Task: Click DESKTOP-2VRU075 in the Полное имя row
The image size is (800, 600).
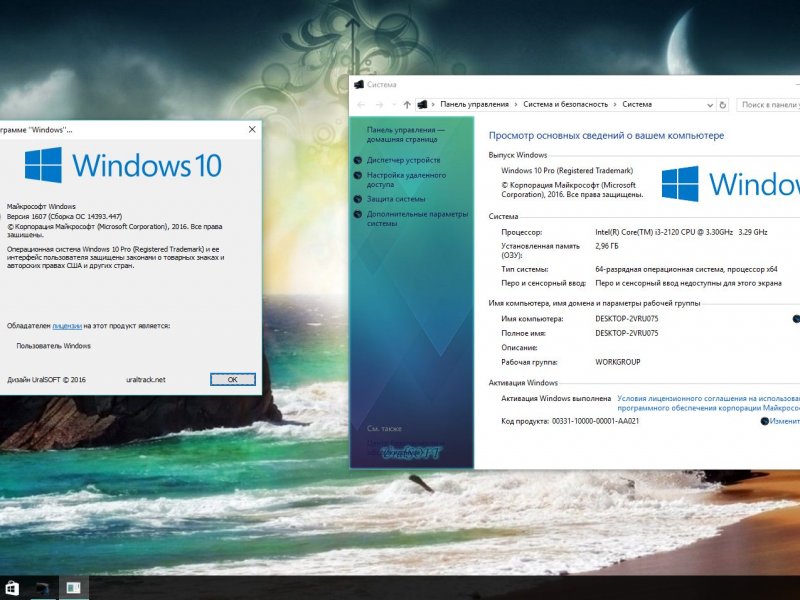Action: pyautogui.click(x=627, y=333)
